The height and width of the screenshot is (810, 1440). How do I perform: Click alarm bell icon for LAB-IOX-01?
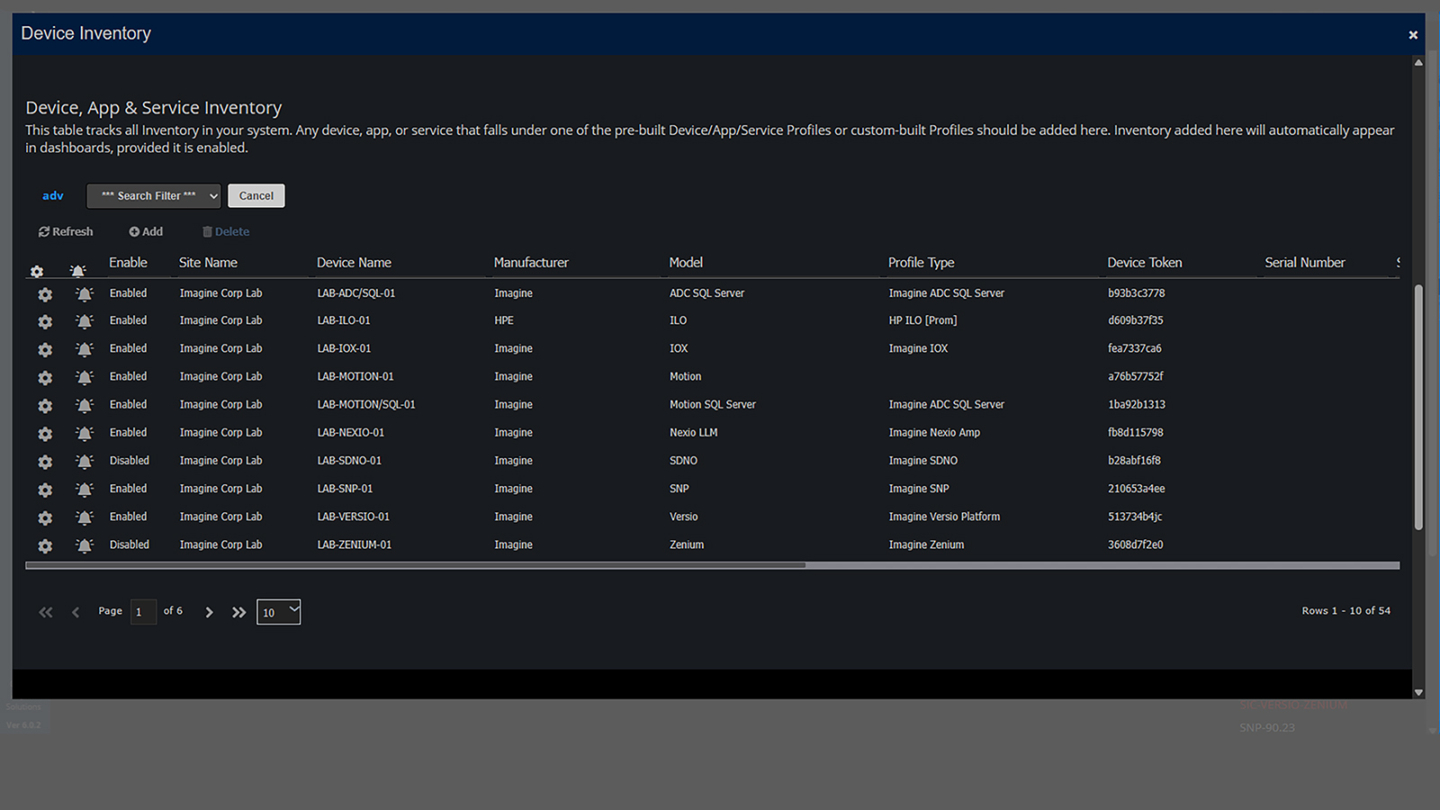point(85,350)
